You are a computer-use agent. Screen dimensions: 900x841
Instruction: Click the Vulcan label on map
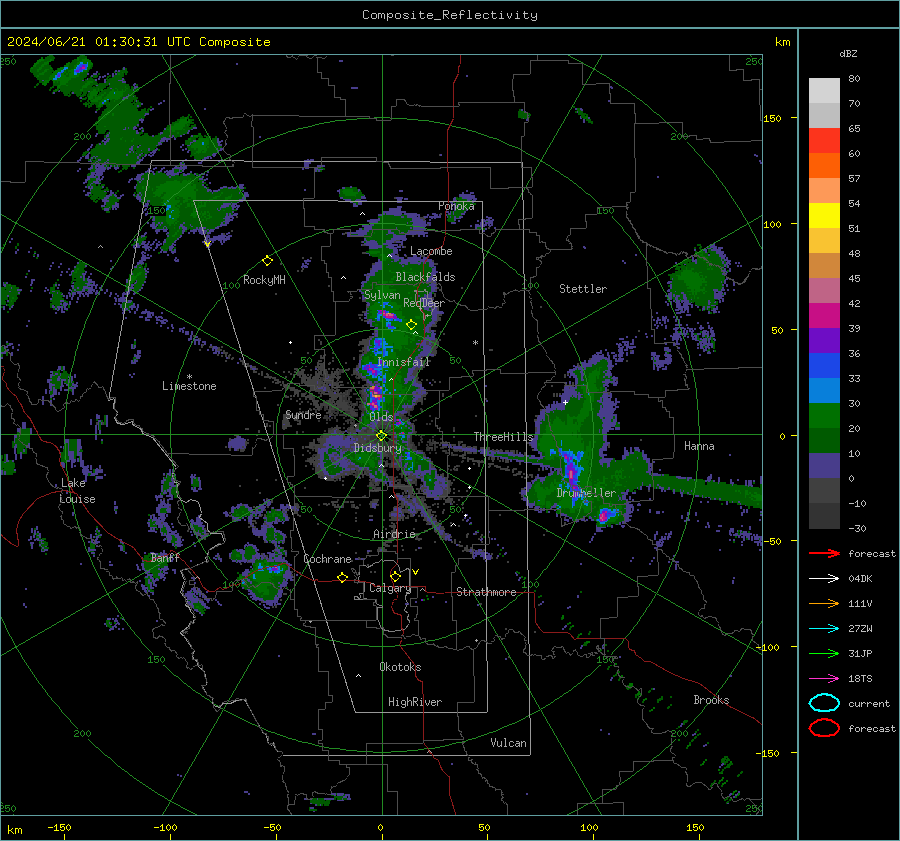(508, 743)
